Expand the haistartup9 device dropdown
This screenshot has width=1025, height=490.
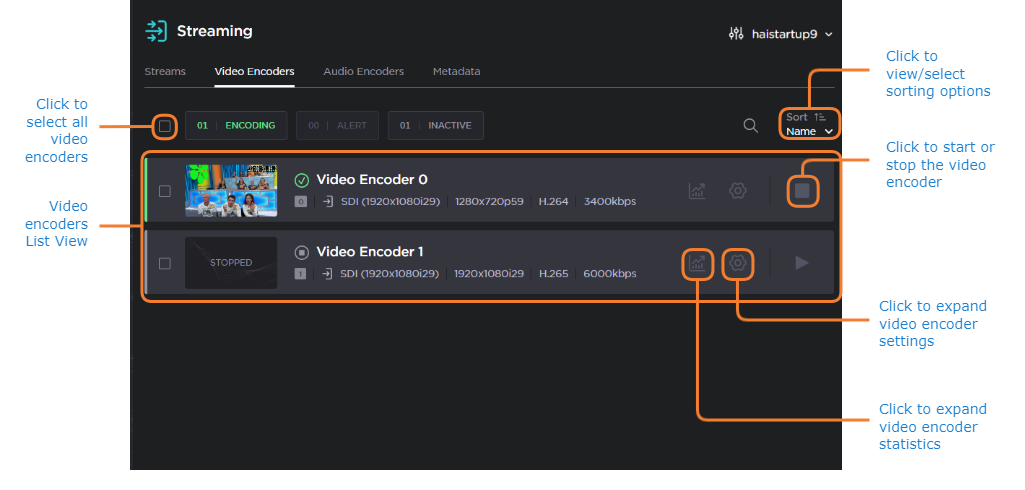click(x=782, y=34)
